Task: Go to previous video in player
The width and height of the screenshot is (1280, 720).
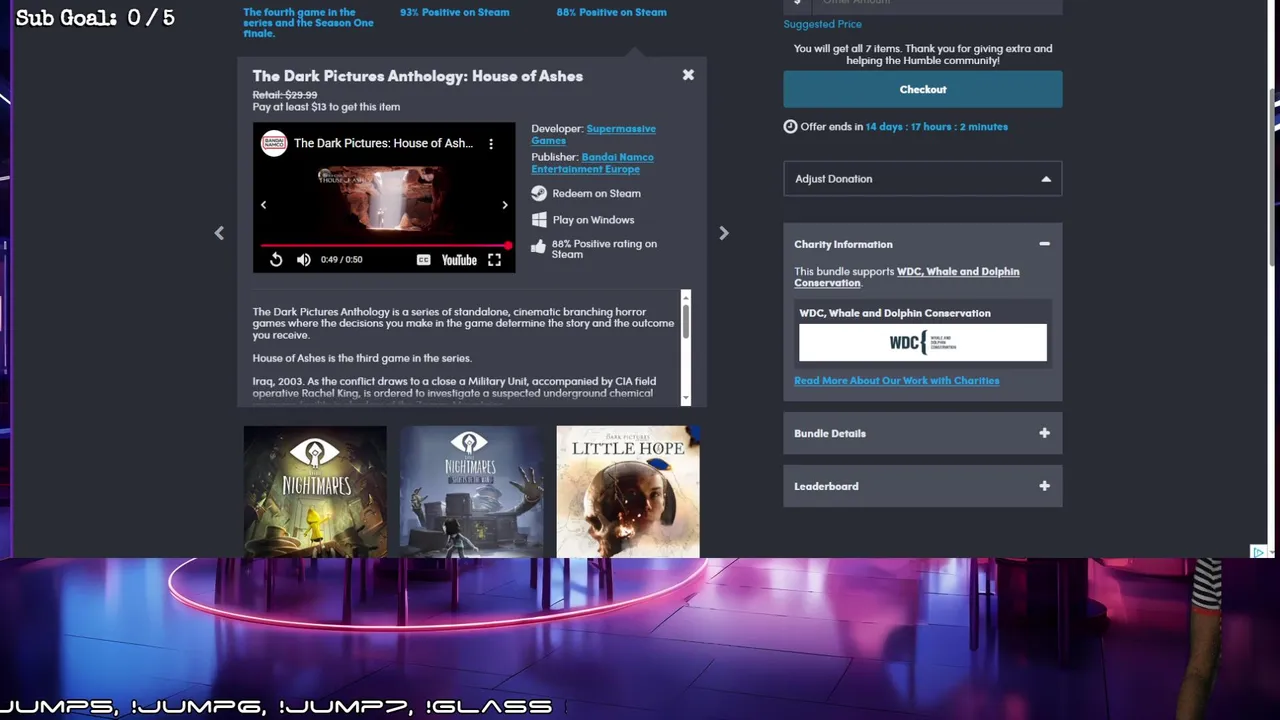Action: (x=264, y=205)
